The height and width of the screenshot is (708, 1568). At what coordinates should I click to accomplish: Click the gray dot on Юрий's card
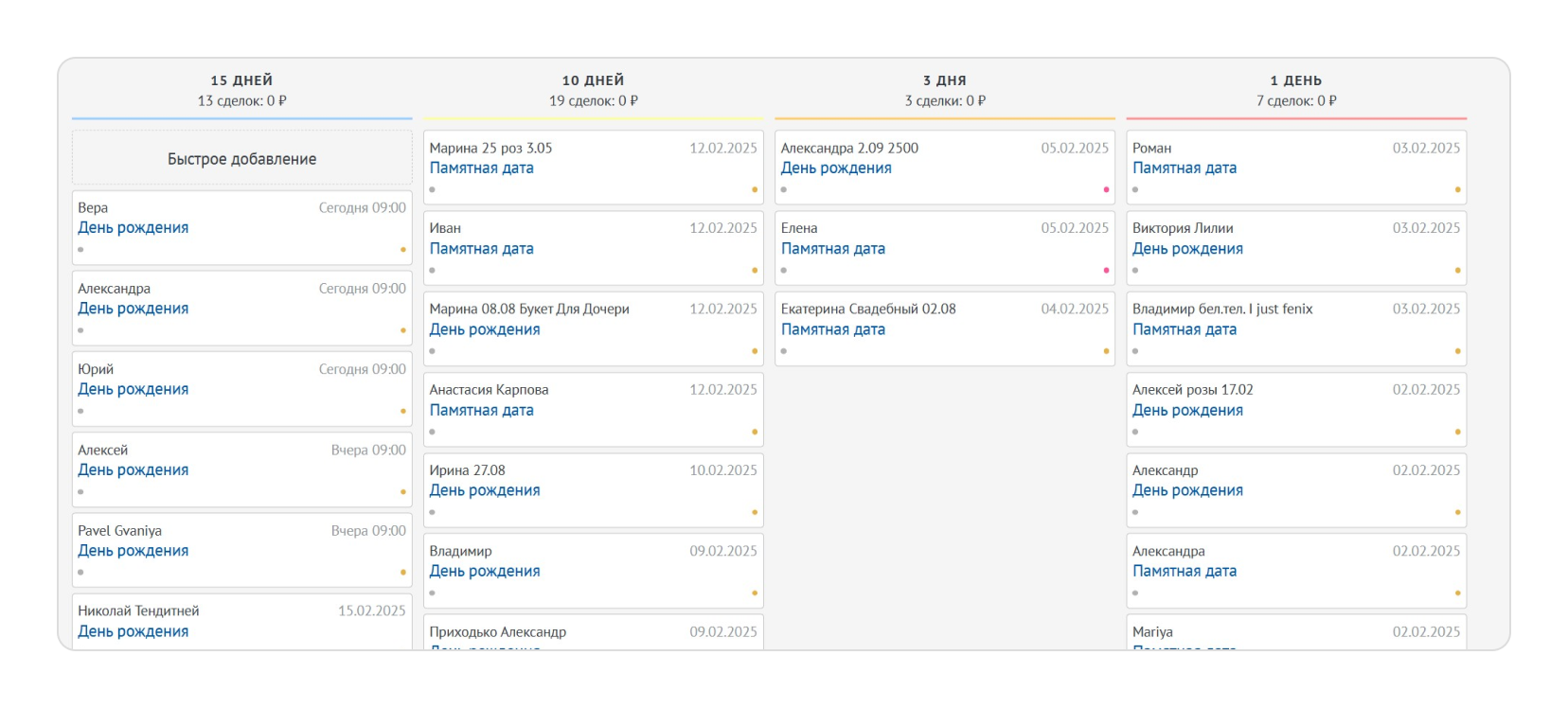pos(80,412)
